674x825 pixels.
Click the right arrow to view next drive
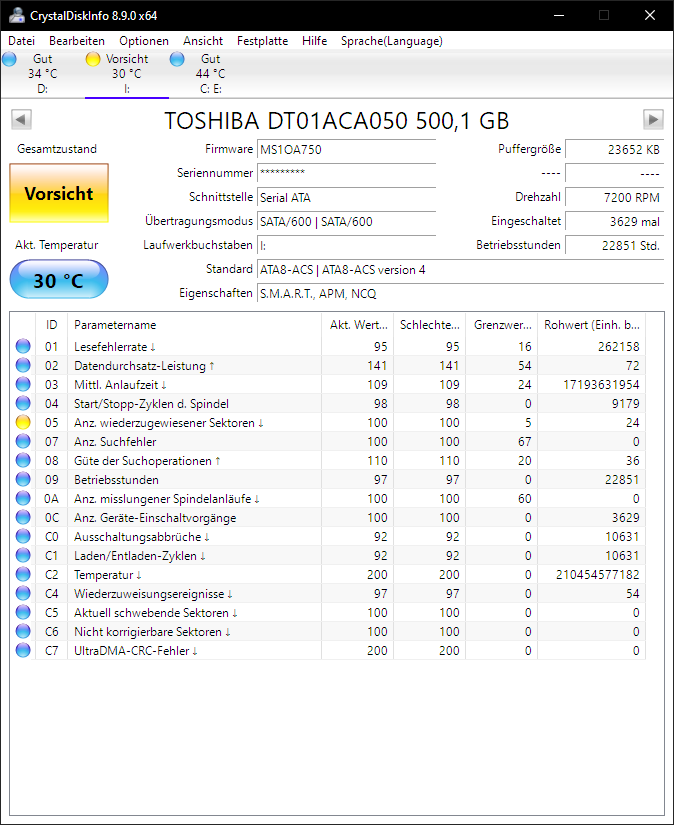pos(654,119)
